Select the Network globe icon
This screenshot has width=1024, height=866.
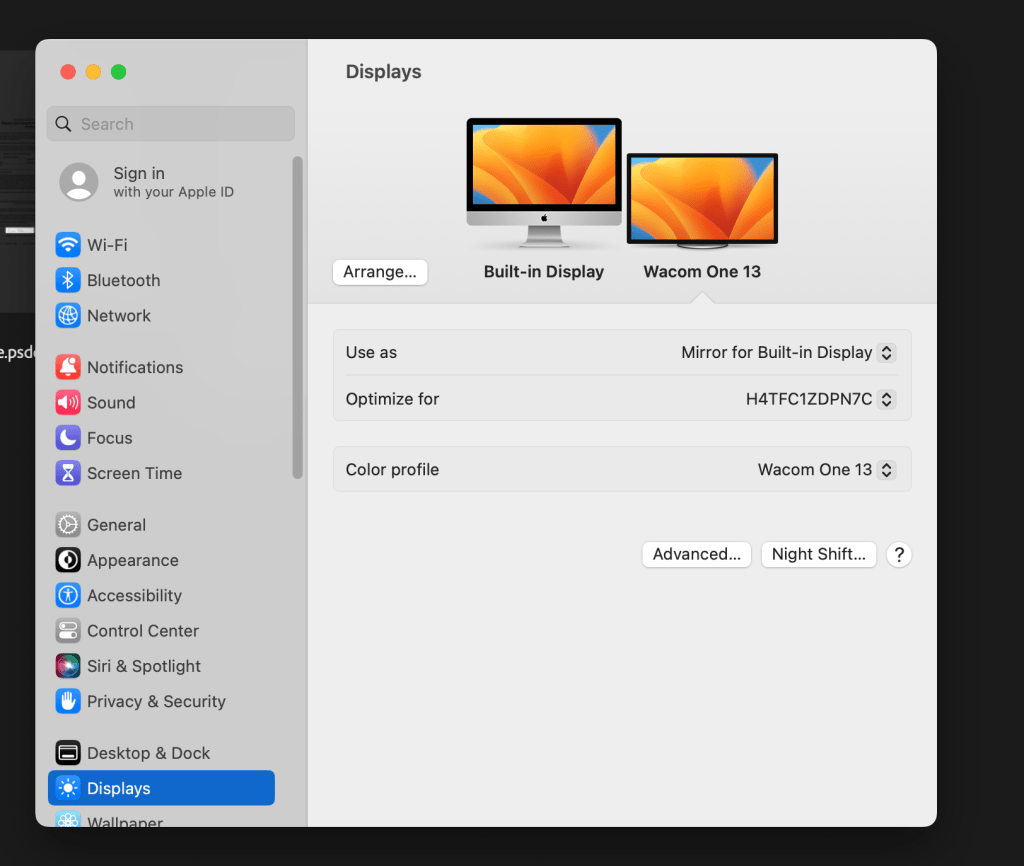click(68, 316)
